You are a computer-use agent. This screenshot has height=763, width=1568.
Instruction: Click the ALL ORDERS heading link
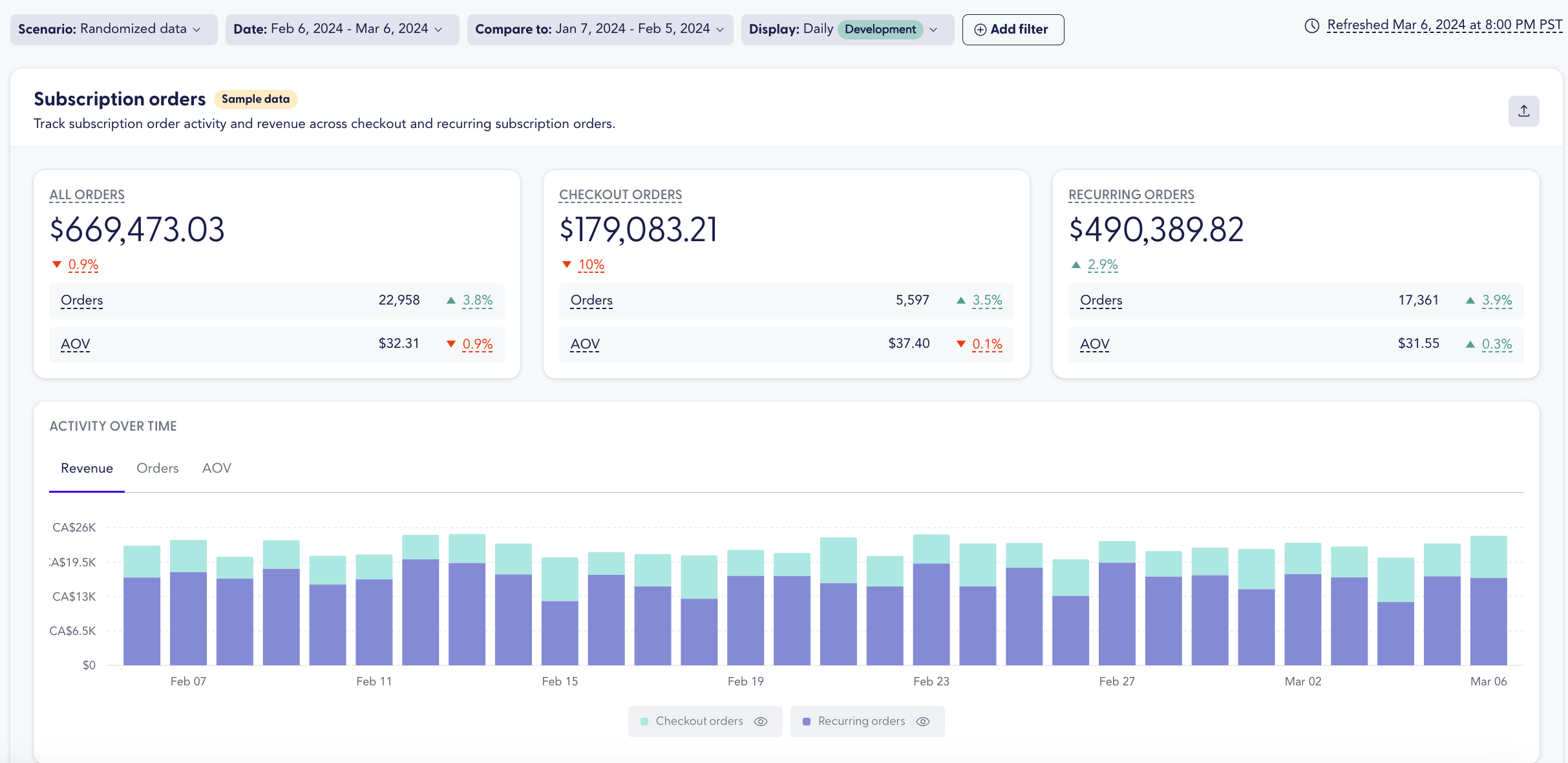[x=87, y=195]
